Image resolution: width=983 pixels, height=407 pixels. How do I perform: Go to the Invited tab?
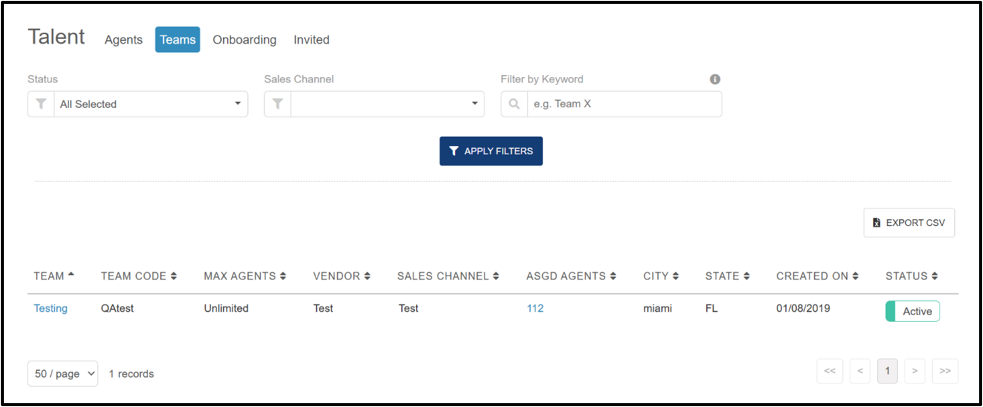coord(312,40)
